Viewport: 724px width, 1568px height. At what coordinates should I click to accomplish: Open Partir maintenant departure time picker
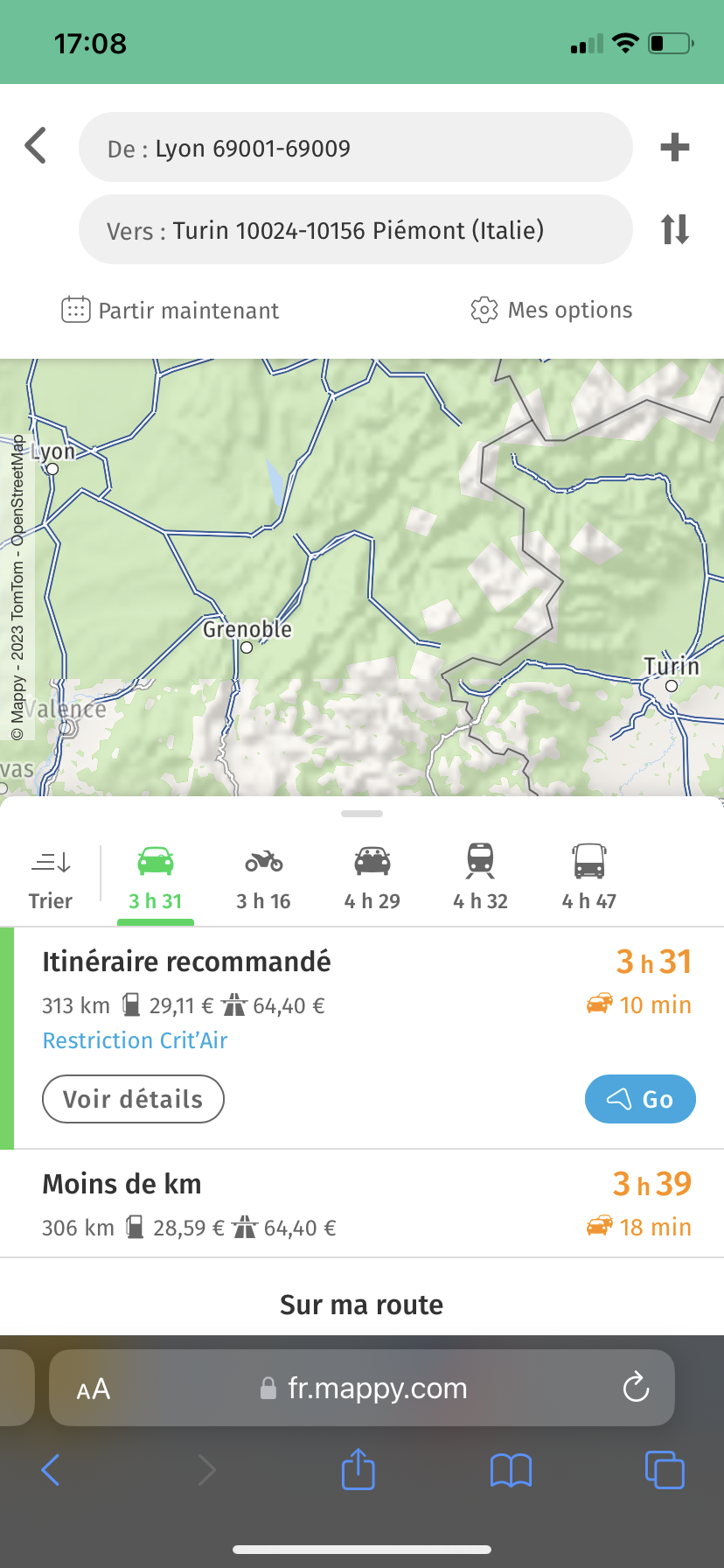click(x=171, y=311)
